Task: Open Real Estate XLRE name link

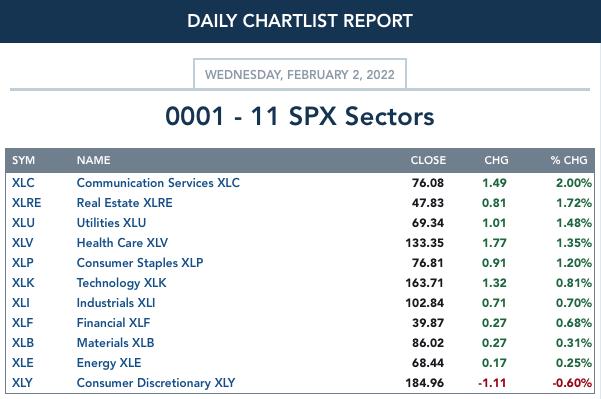Action: [125, 203]
